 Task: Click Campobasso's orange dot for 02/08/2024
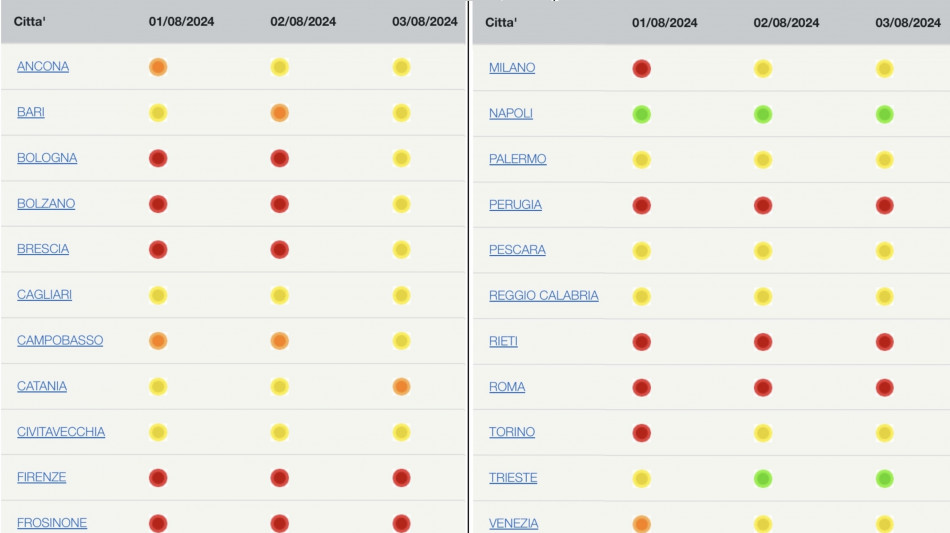point(280,341)
